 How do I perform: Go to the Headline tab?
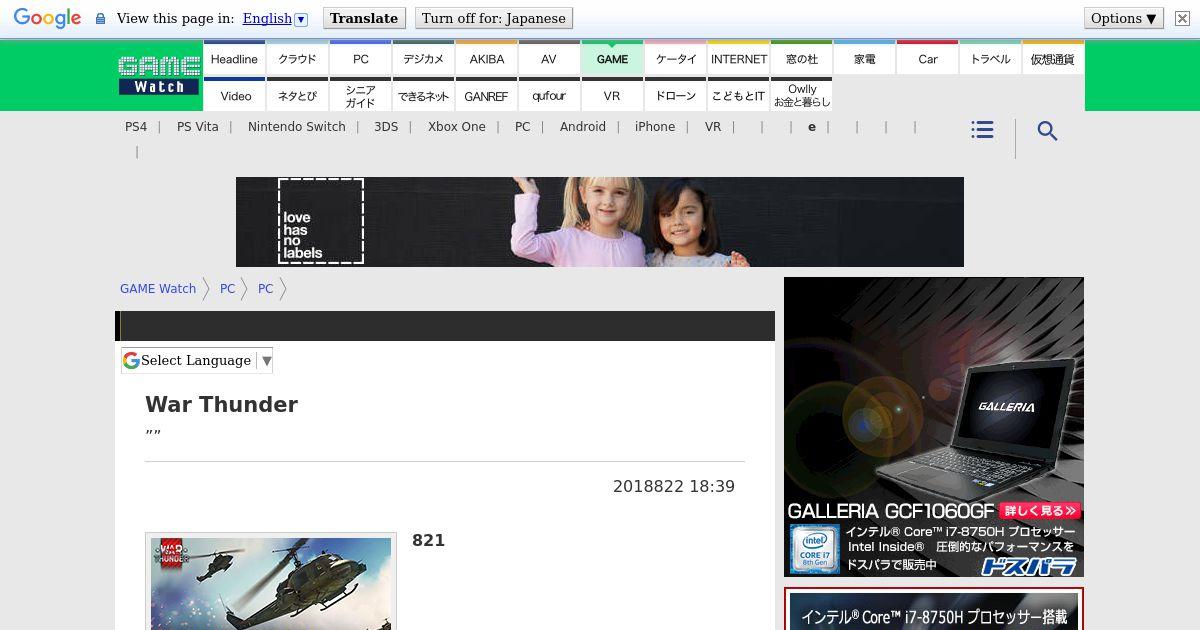click(x=234, y=59)
